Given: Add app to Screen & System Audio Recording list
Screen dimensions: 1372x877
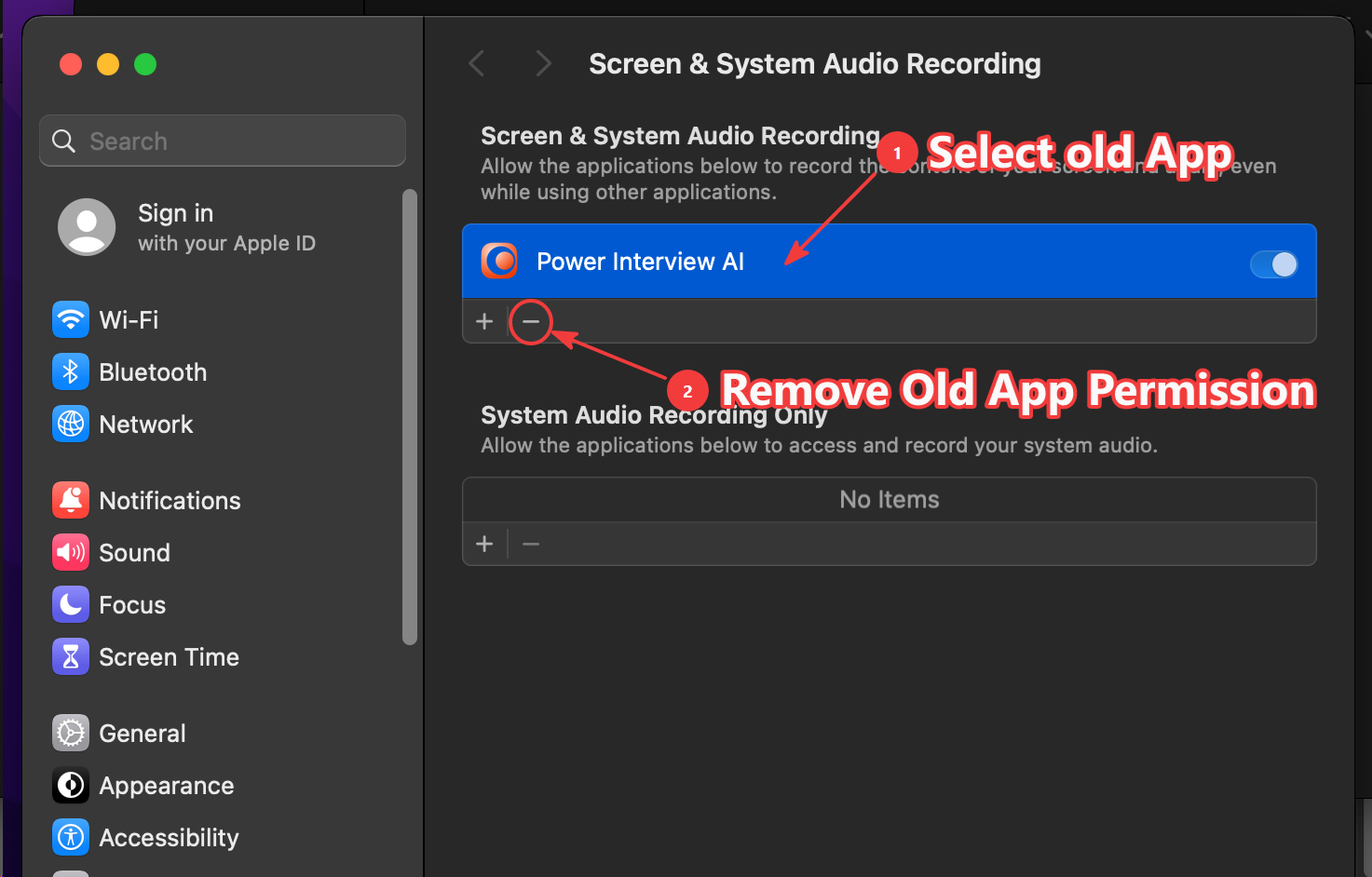Looking at the screenshot, I should pos(484,321).
